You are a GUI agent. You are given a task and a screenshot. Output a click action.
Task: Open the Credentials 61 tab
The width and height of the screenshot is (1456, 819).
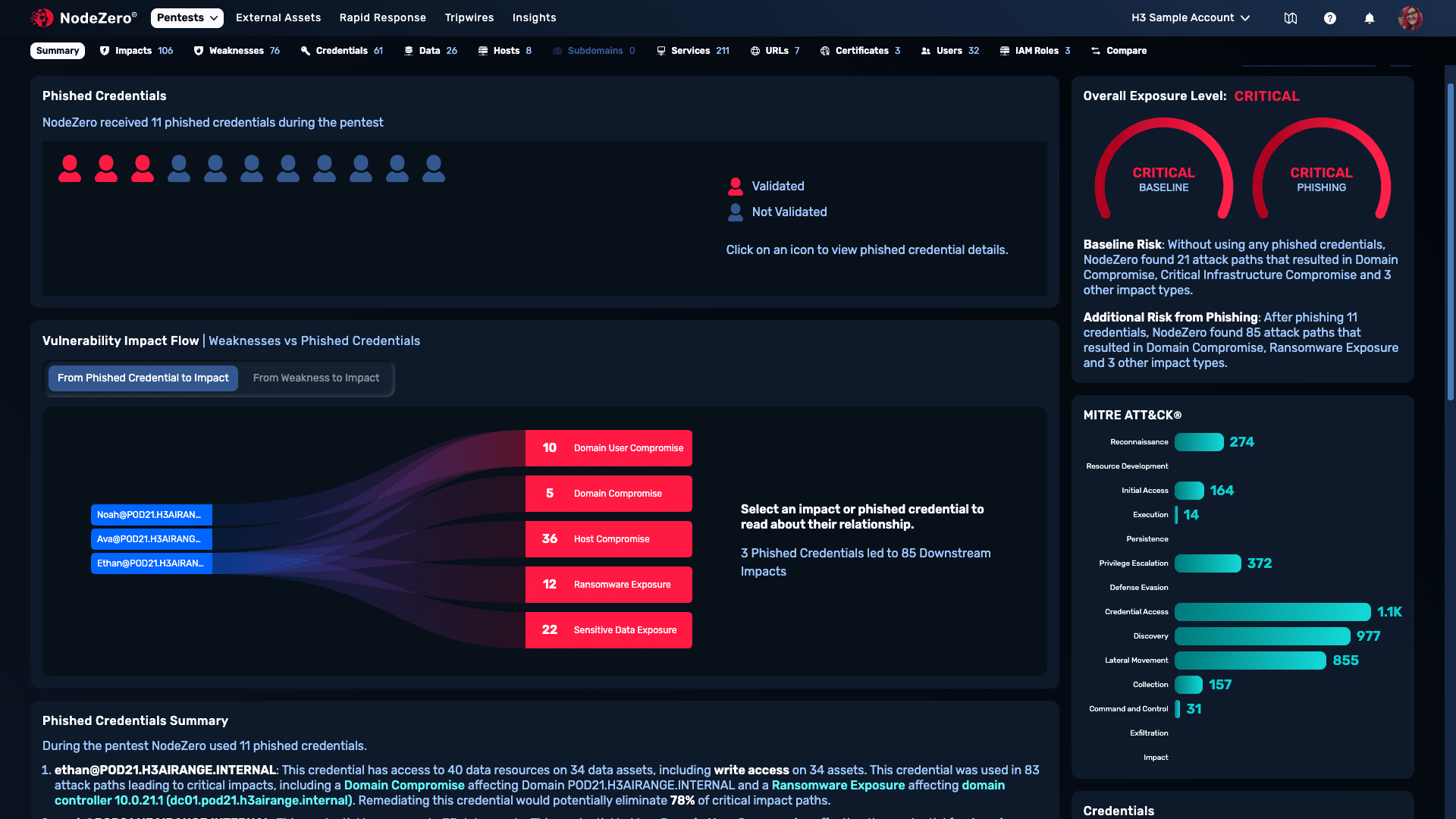pyautogui.click(x=342, y=51)
